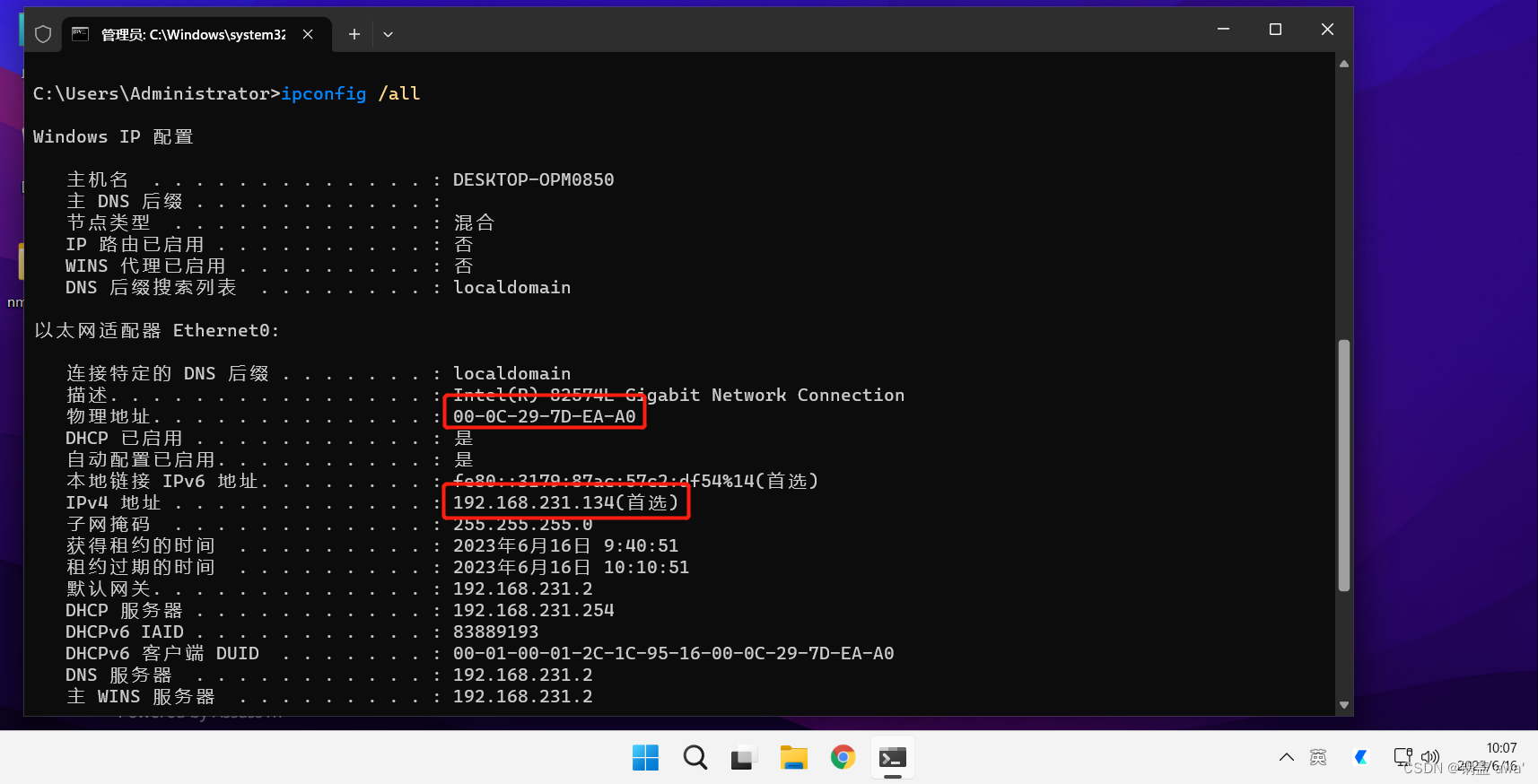Close the terminal window
Screen dimensions: 1538x784
pos(1327,30)
